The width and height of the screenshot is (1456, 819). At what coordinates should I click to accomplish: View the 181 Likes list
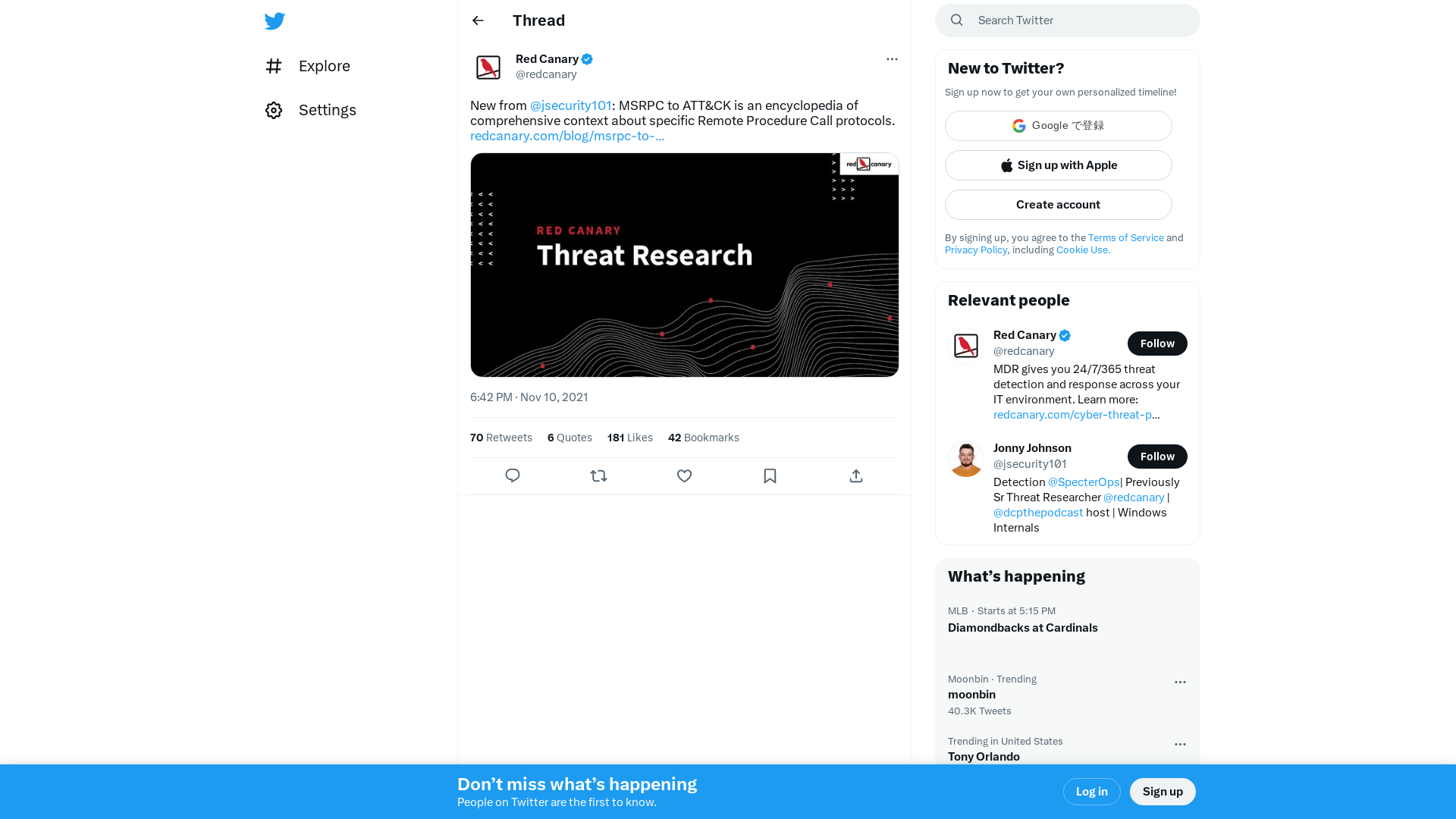point(630,438)
